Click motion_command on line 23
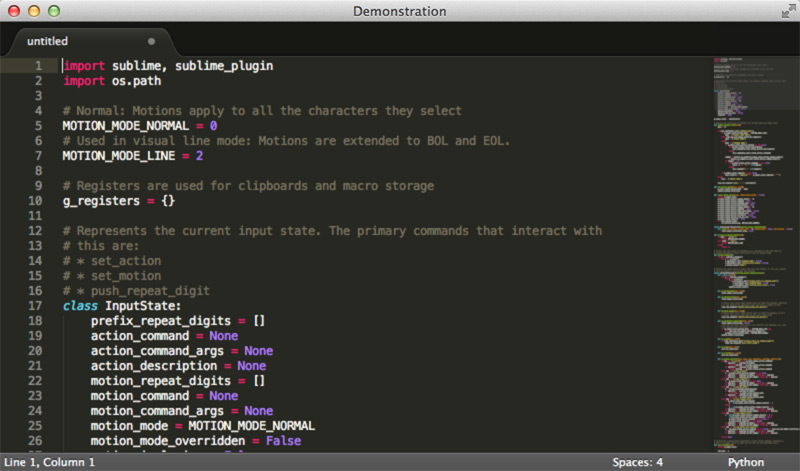This screenshot has height=471, width=800. tap(140, 396)
